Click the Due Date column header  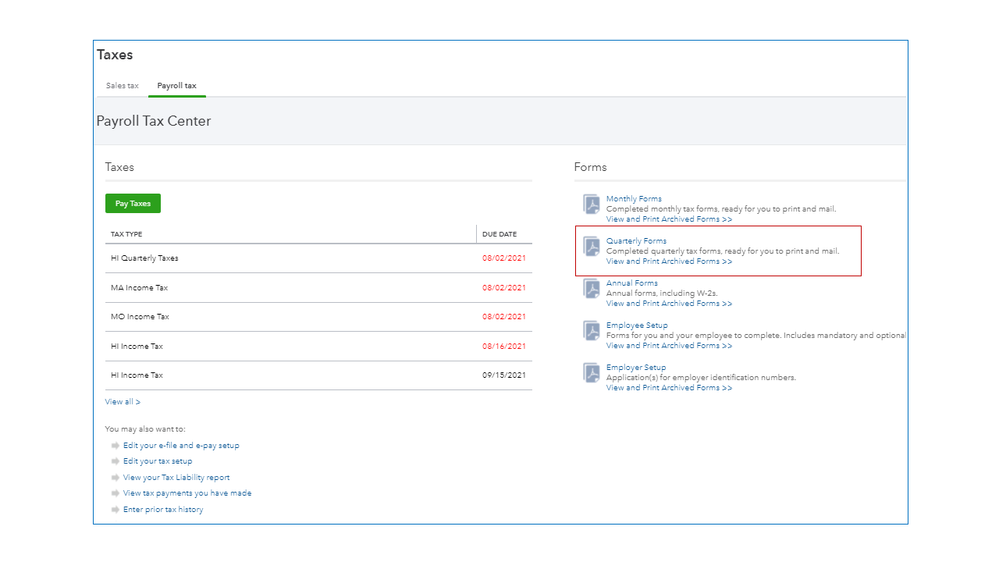pos(499,235)
